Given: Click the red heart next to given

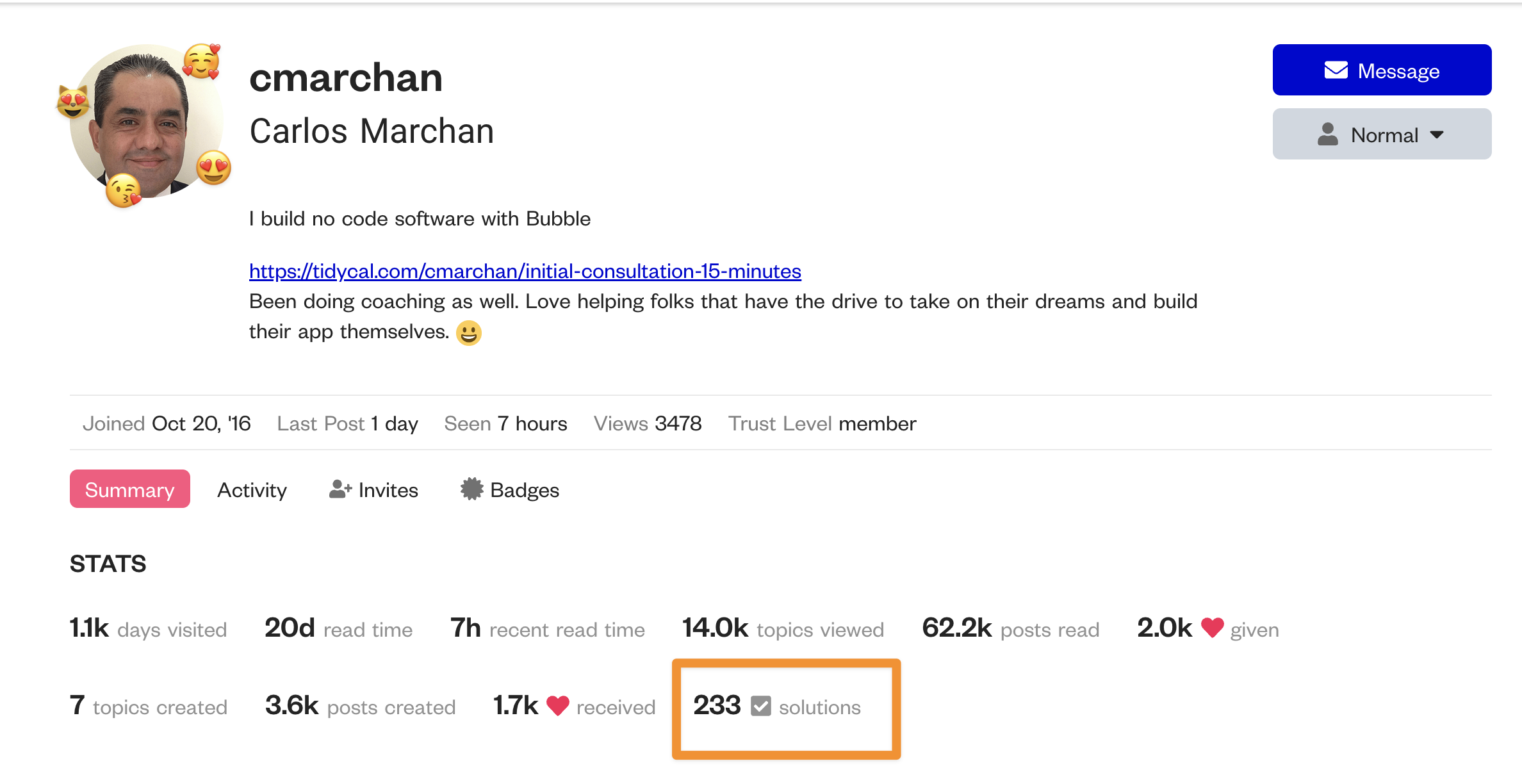Looking at the screenshot, I should pos(1212,628).
